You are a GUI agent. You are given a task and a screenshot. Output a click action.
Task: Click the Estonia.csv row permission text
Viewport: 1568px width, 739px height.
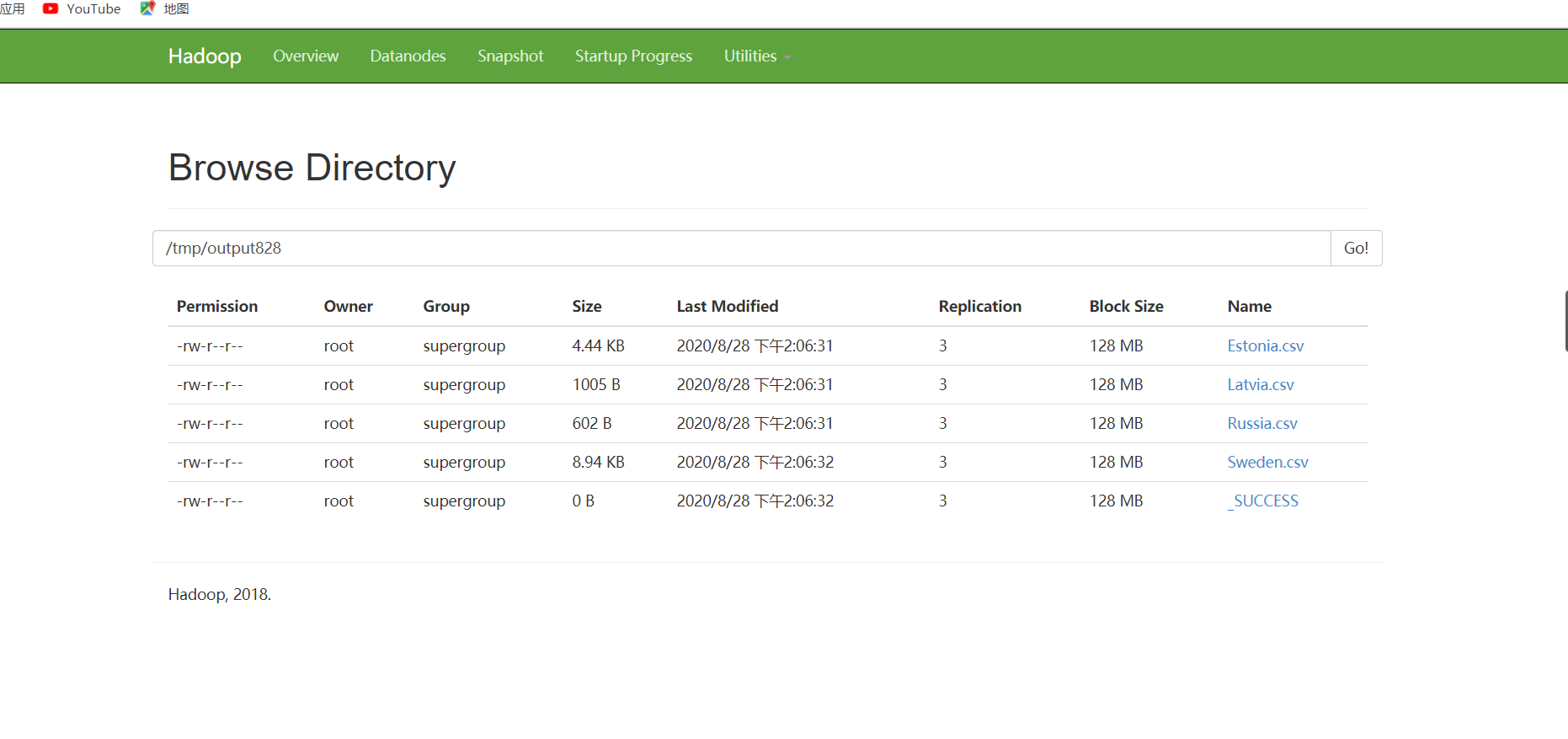(x=210, y=345)
